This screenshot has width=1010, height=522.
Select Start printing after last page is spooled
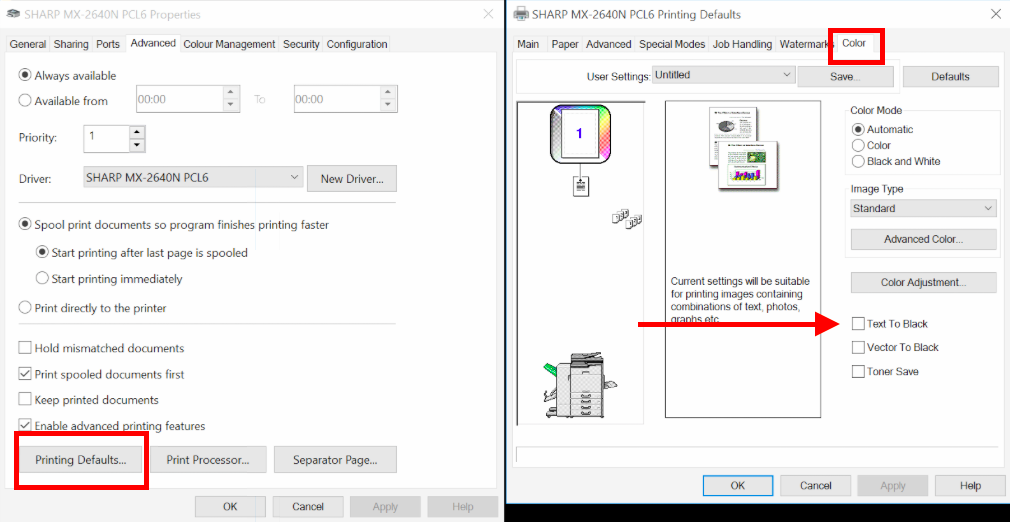pyautogui.click(x=42, y=253)
